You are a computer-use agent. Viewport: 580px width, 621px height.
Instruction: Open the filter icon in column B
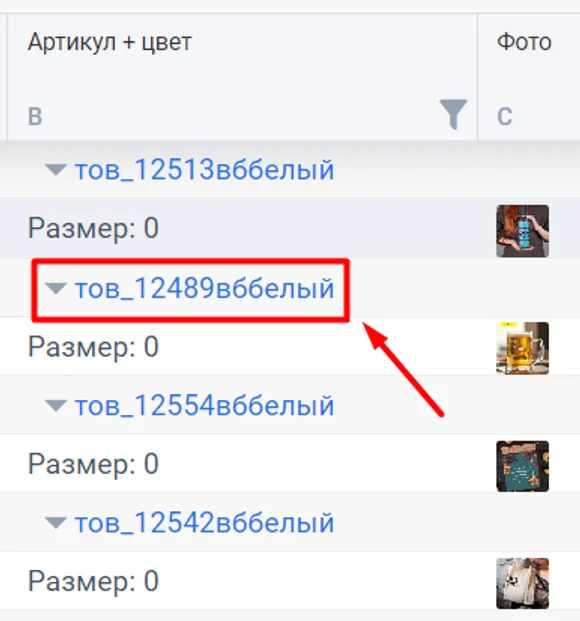click(453, 114)
